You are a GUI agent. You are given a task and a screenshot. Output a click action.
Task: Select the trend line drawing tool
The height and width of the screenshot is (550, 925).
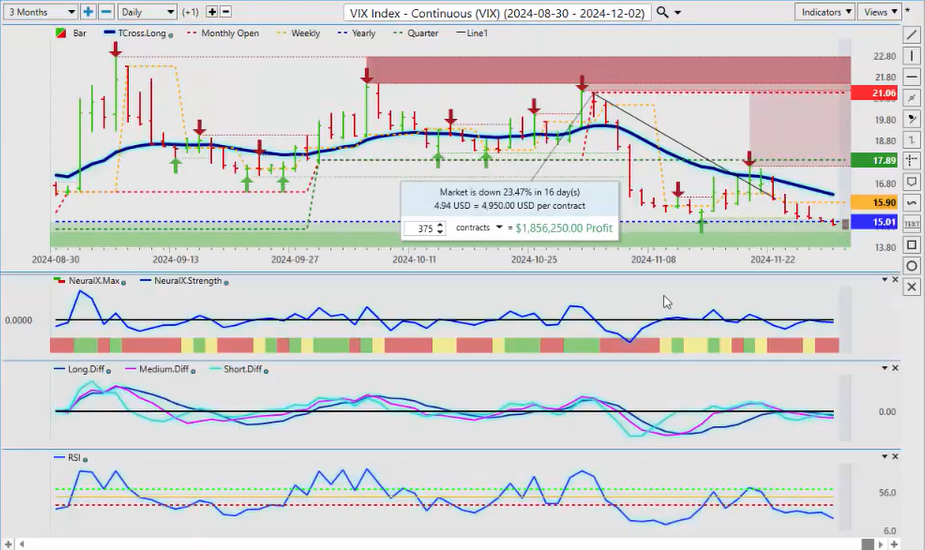tap(911, 35)
